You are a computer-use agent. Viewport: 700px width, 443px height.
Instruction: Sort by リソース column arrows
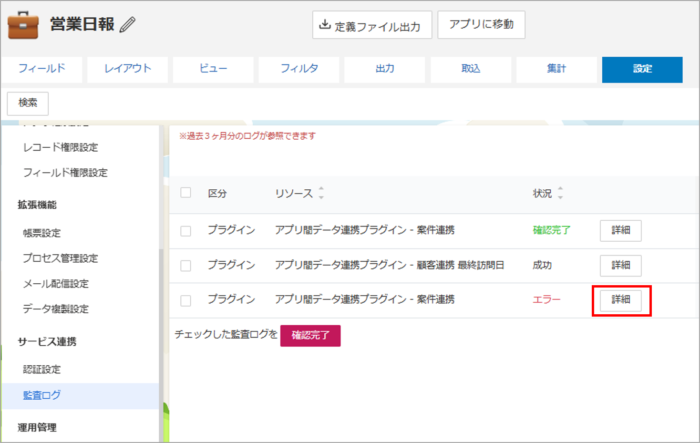point(321,193)
